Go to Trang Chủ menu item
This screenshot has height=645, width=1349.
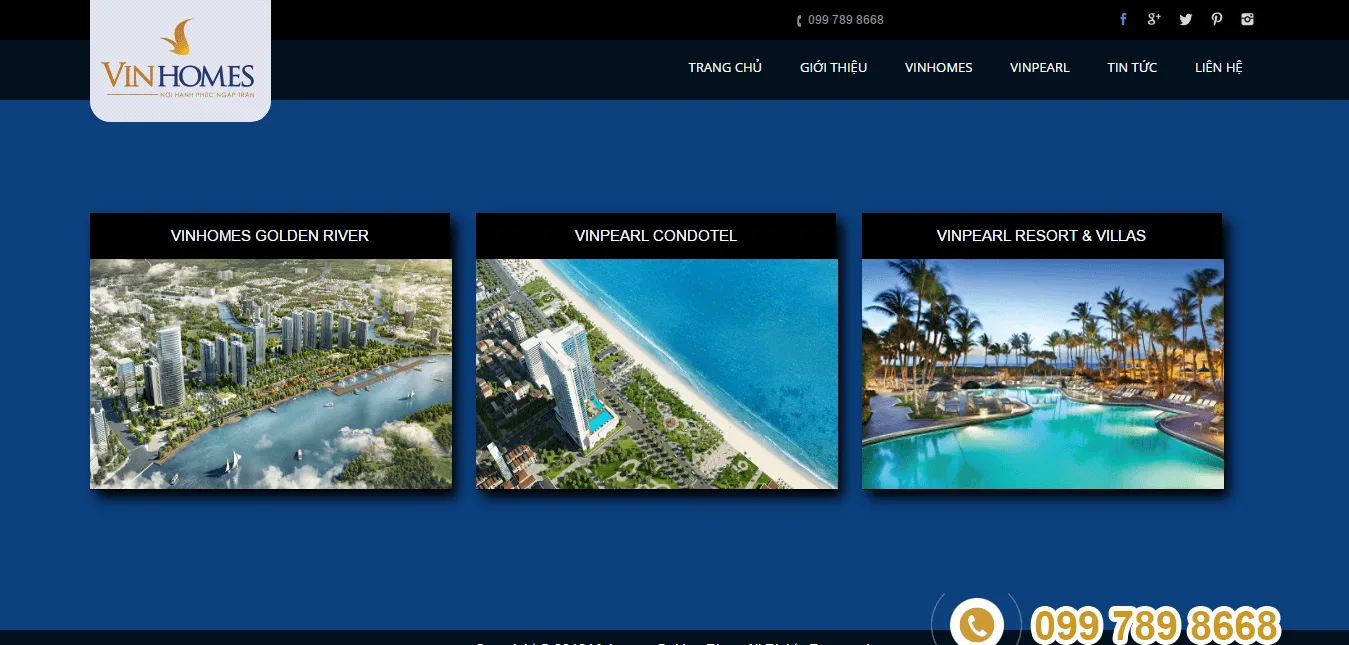(x=725, y=68)
